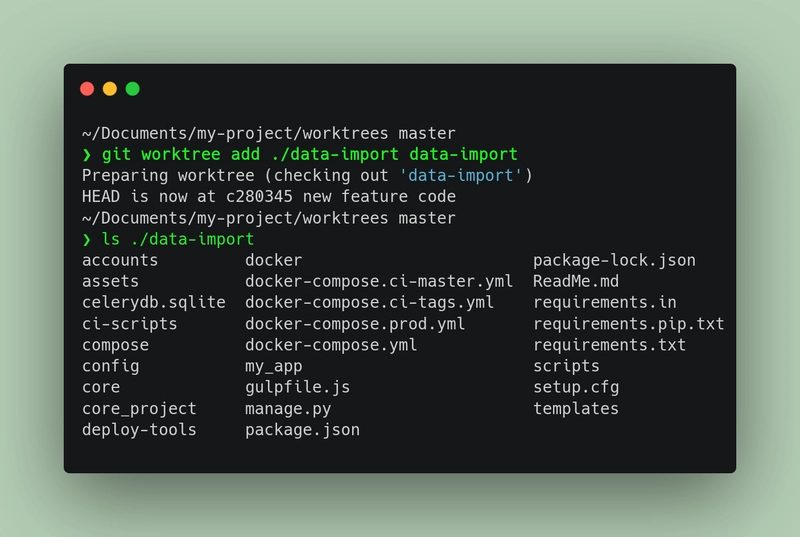Click the templates directory entry
The image size is (800, 537).
point(576,409)
